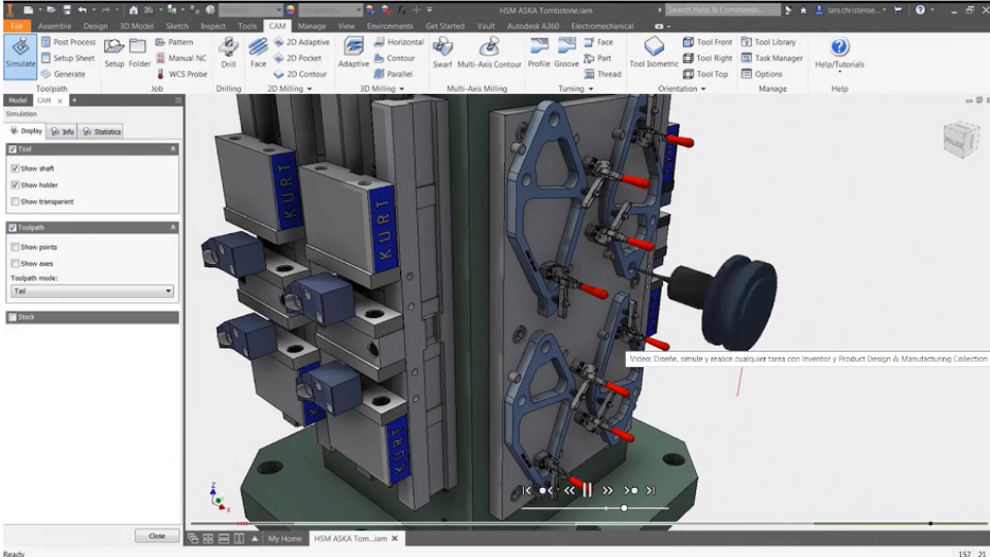
Task: Select the Turning Part operation
Action: 597,58
